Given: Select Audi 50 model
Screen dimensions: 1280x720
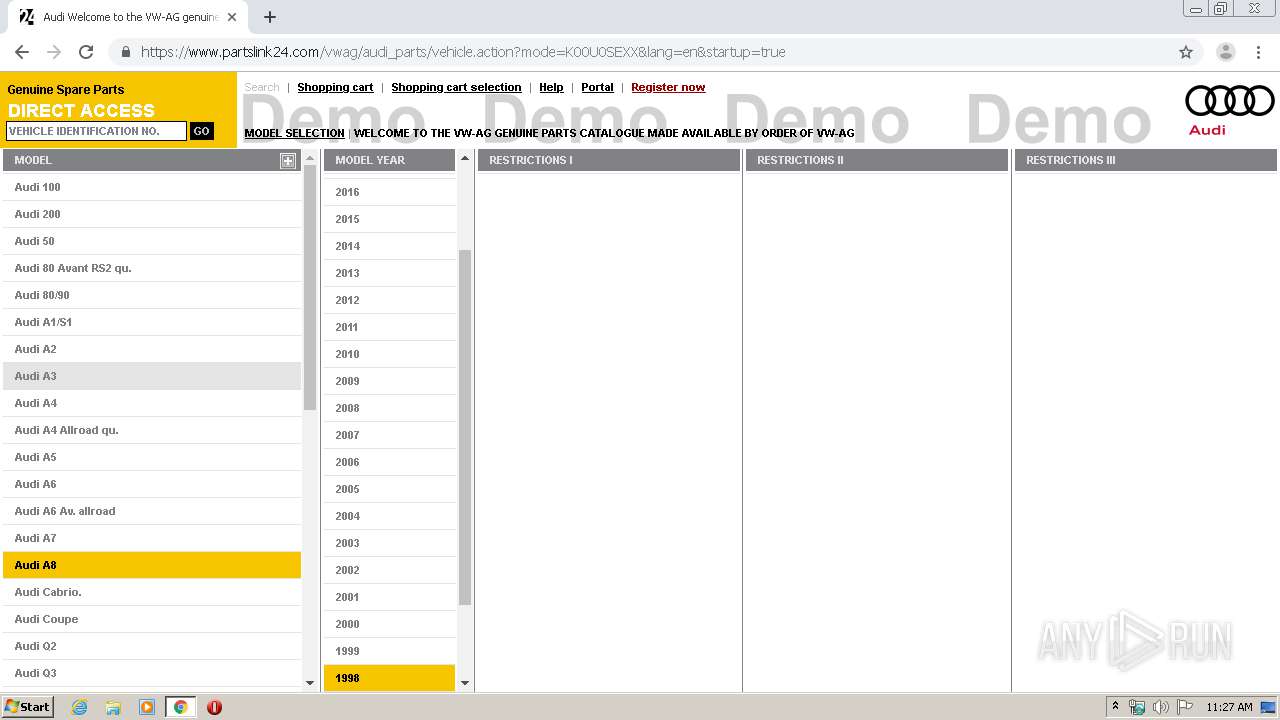Looking at the screenshot, I should (x=152, y=241).
